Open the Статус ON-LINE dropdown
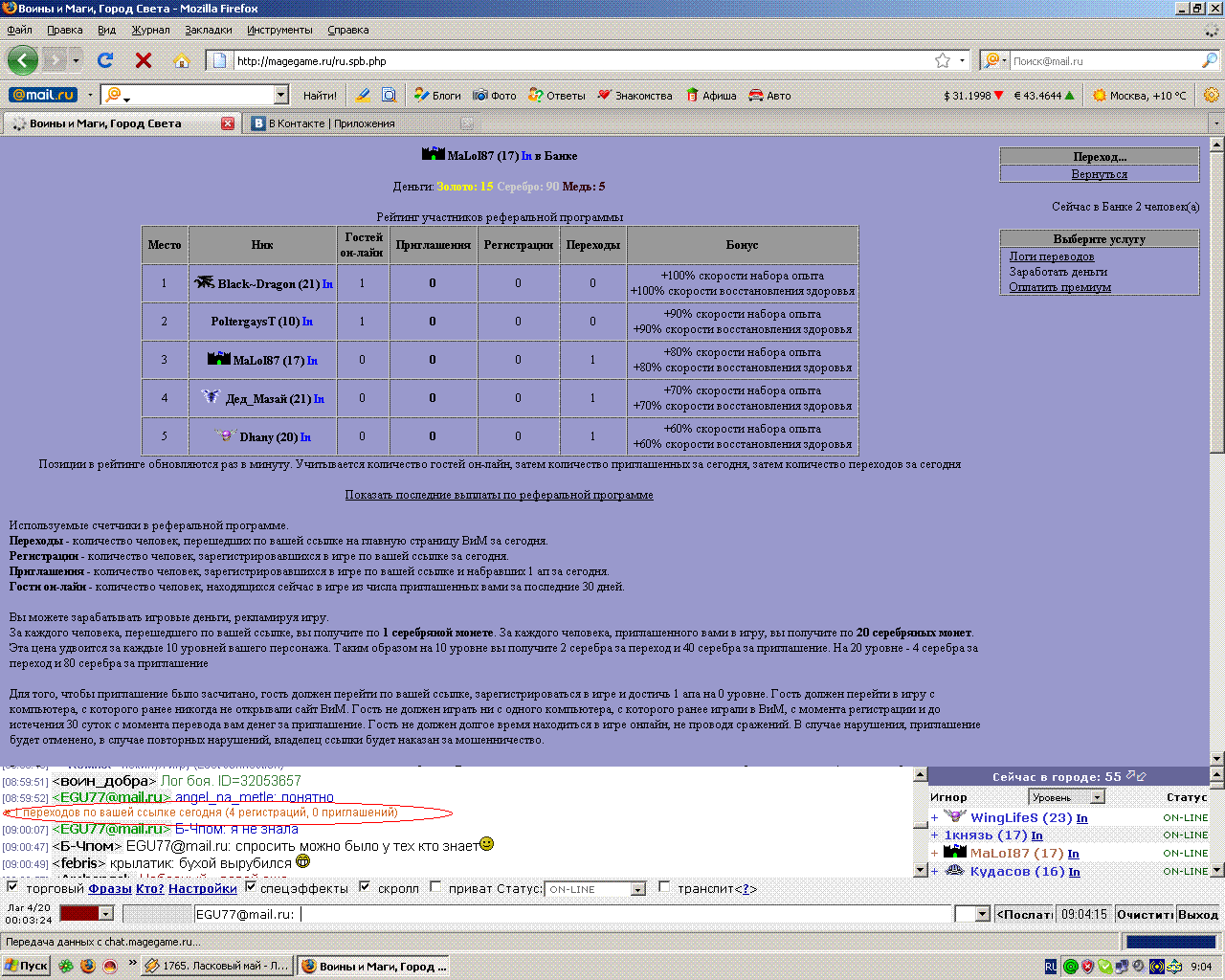This screenshot has height=980, width=1225. tap(637, 889)
